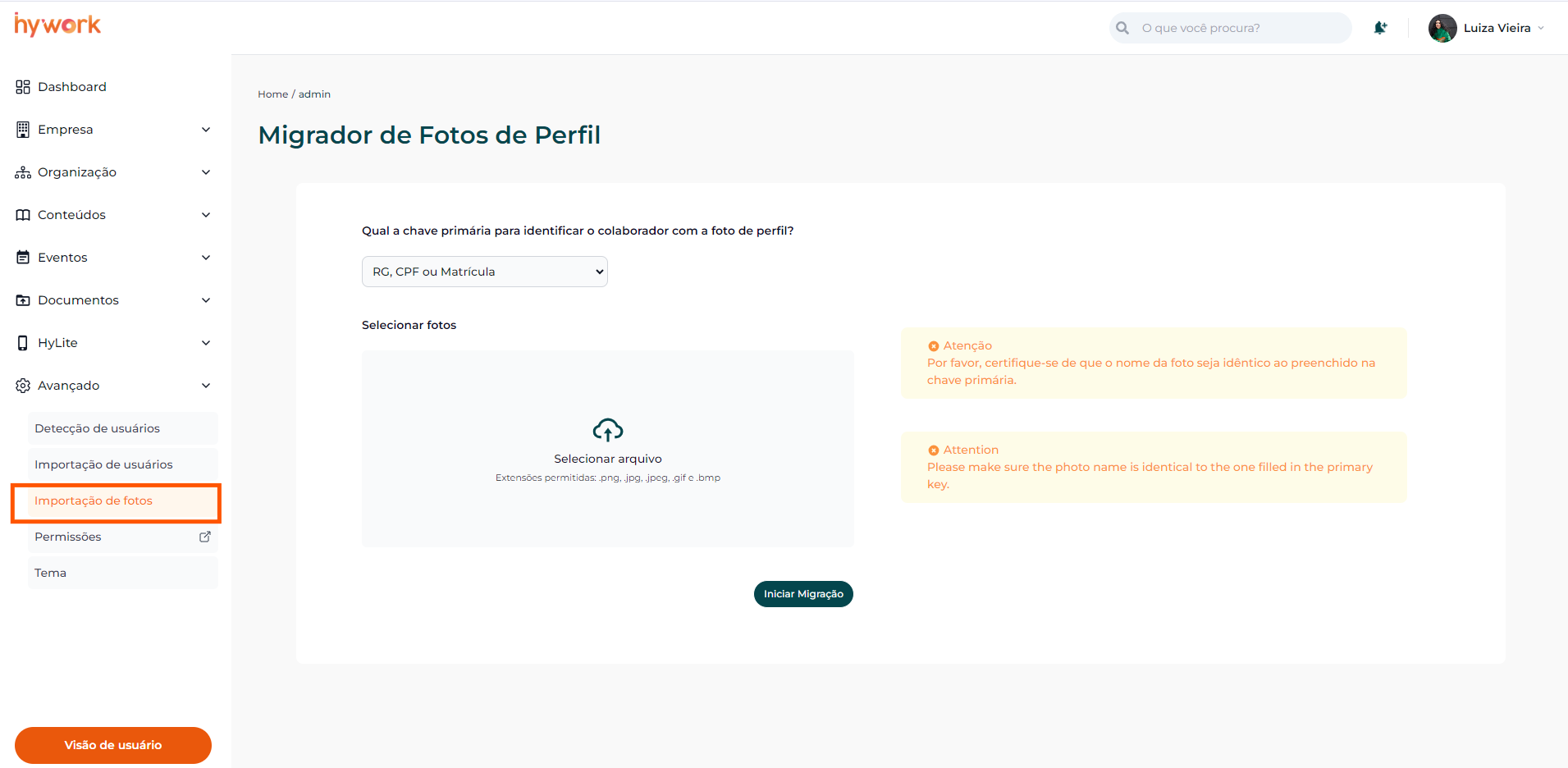This screenshot has height=768, width=1568.
Task: Open the Tema submenu item
Action: click(51, 573)
